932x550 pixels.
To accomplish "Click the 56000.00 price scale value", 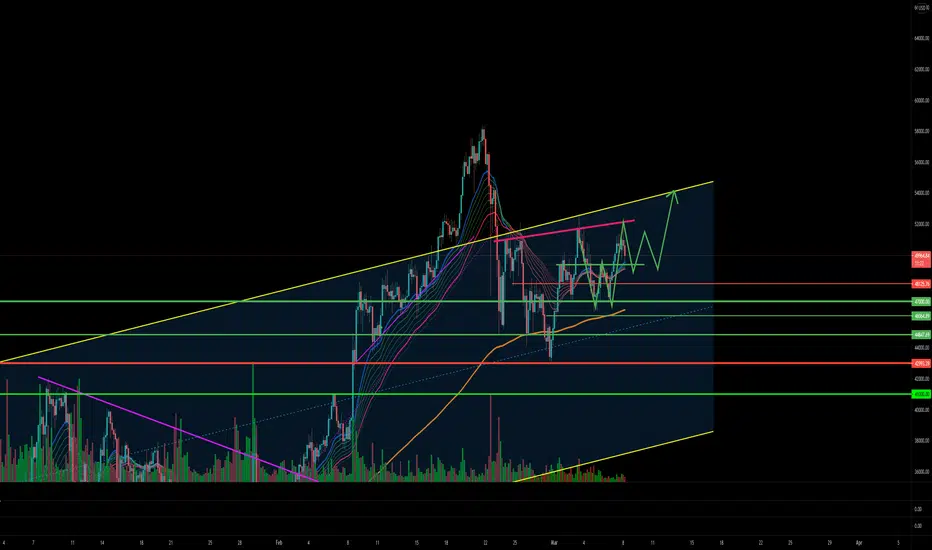I will click(x=921, y=162).
